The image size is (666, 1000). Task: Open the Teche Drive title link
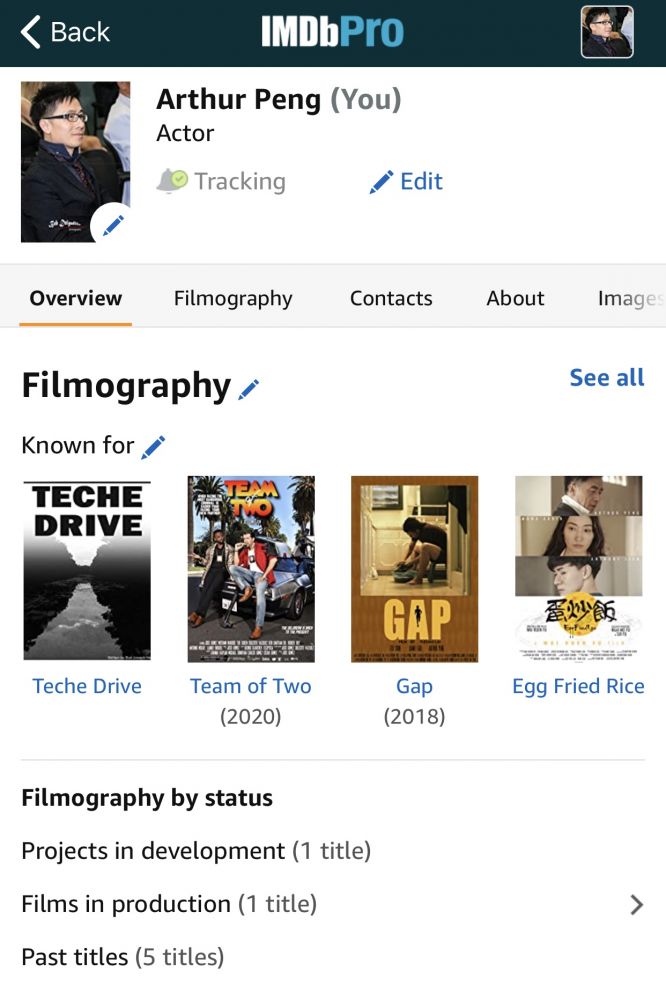87,686
